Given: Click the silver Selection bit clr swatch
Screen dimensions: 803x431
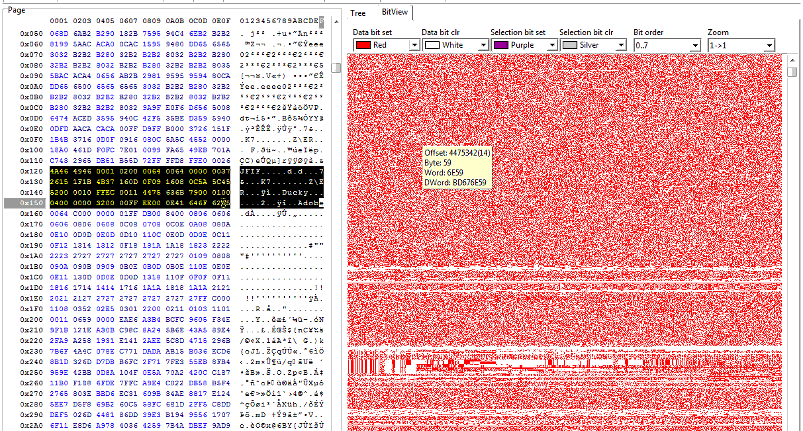Looking at the screenshot, I should click(x=569, y=45).
